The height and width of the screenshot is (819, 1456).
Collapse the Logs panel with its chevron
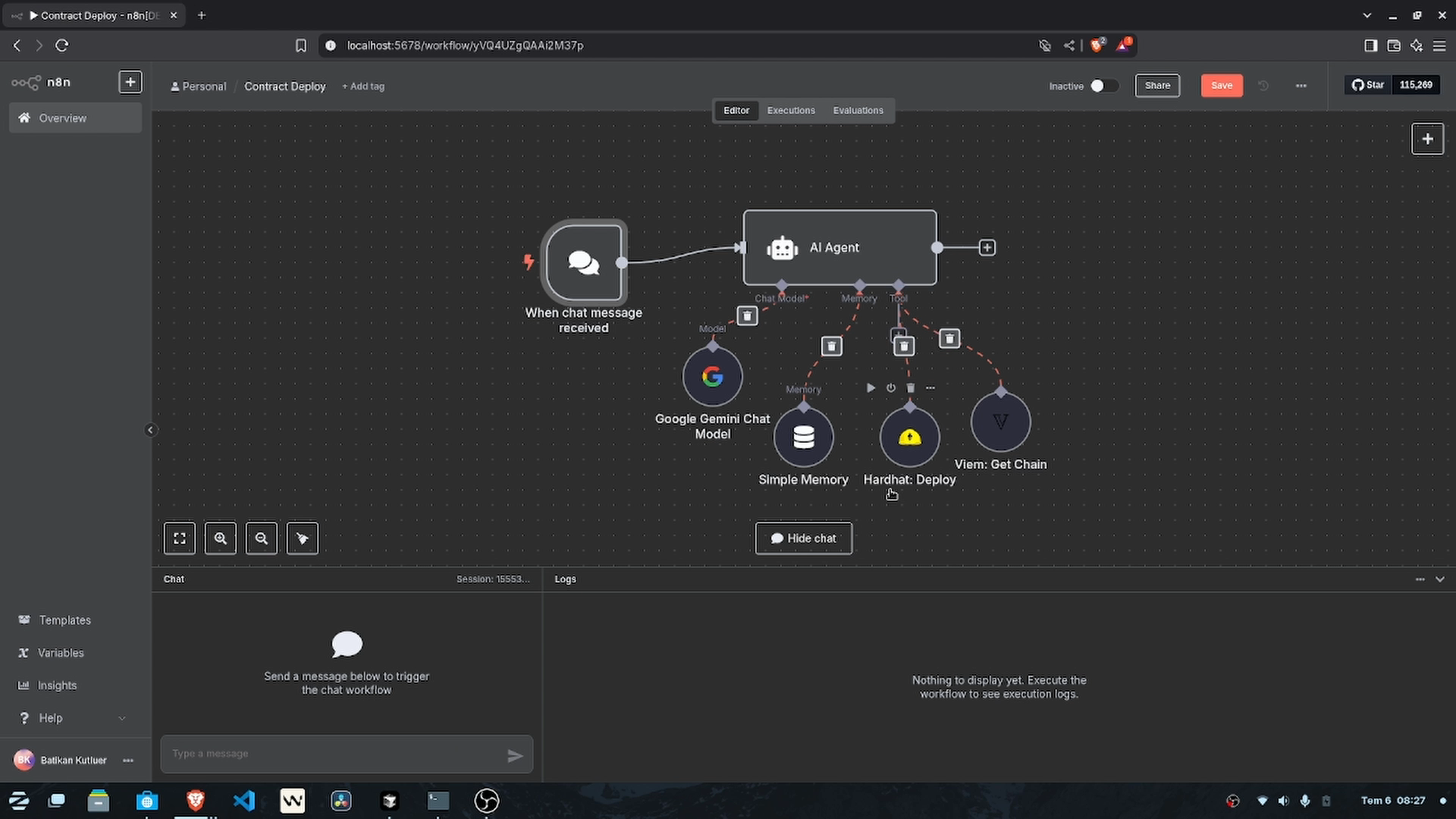pos(1440,579)
